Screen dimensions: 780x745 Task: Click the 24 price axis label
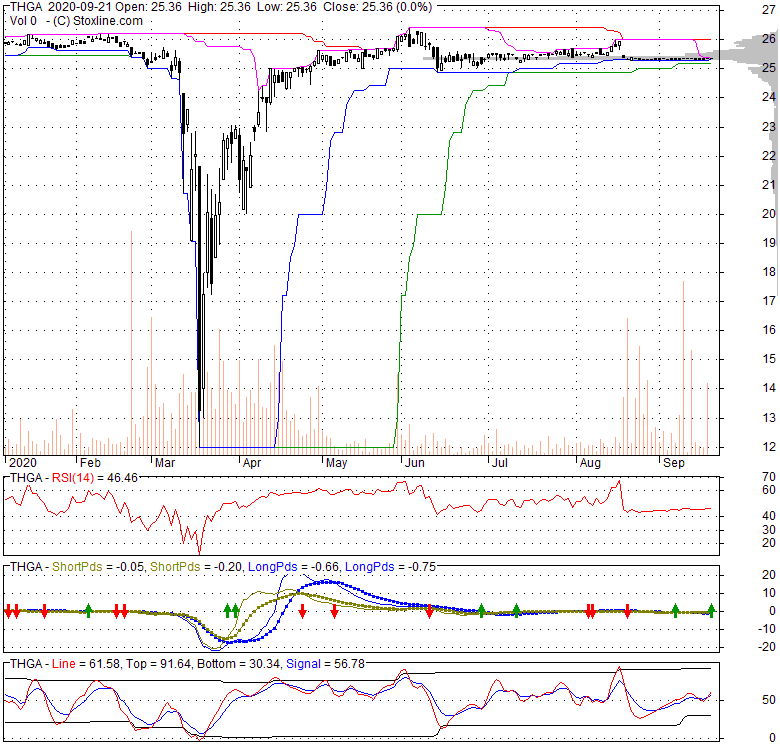[x=769, y=97]
